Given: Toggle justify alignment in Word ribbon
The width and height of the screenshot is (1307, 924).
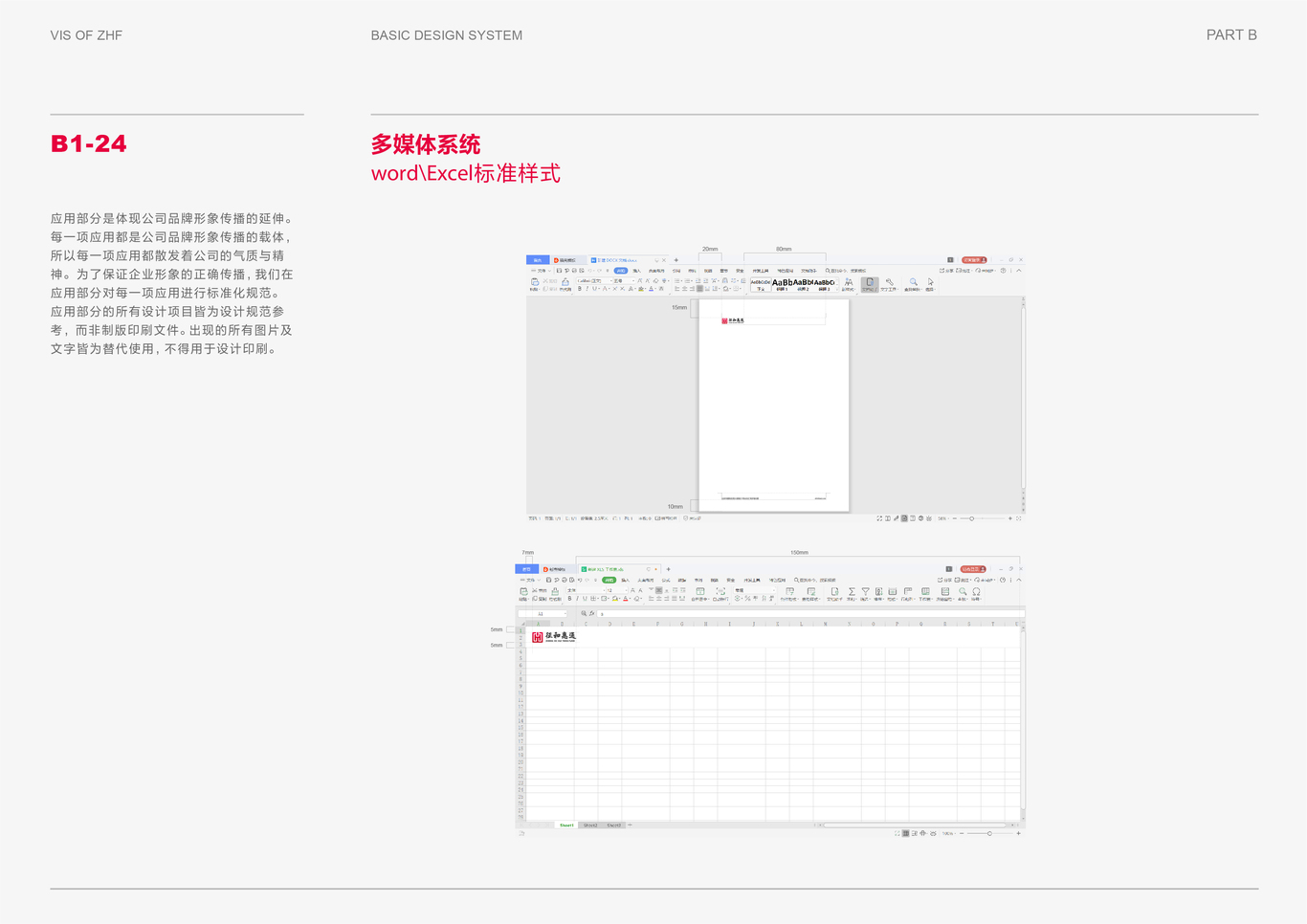Looking at the screenshot, I should coord(699,289).
